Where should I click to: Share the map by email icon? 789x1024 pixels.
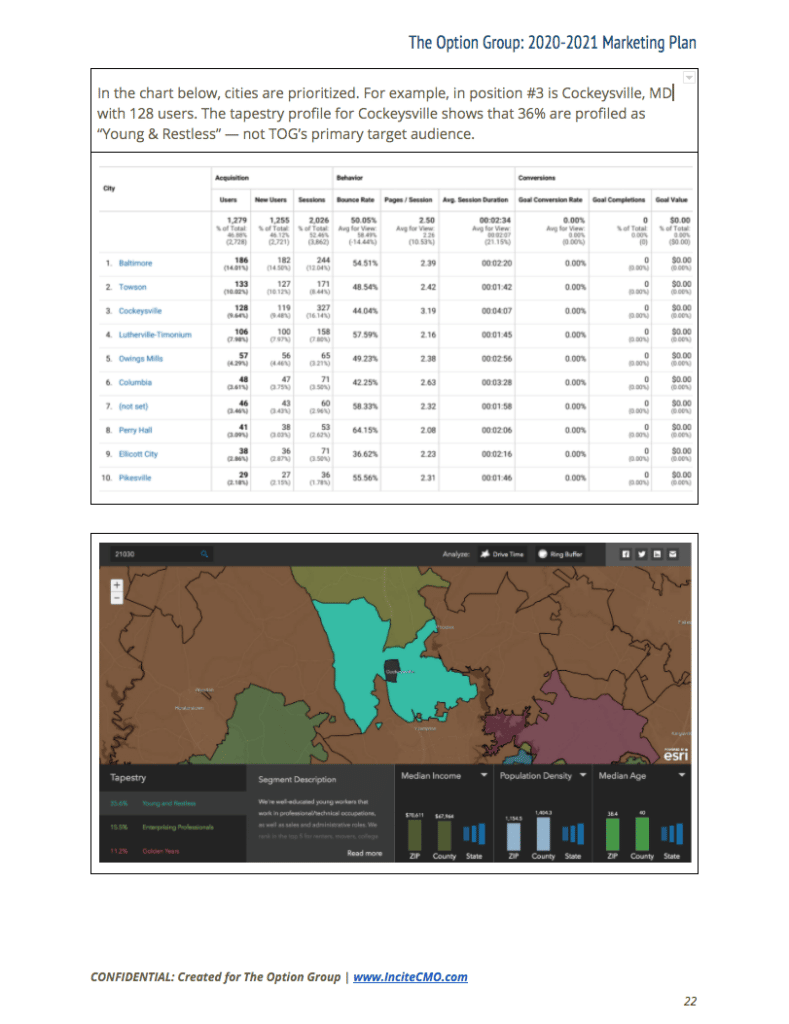(x=673, y=554)
